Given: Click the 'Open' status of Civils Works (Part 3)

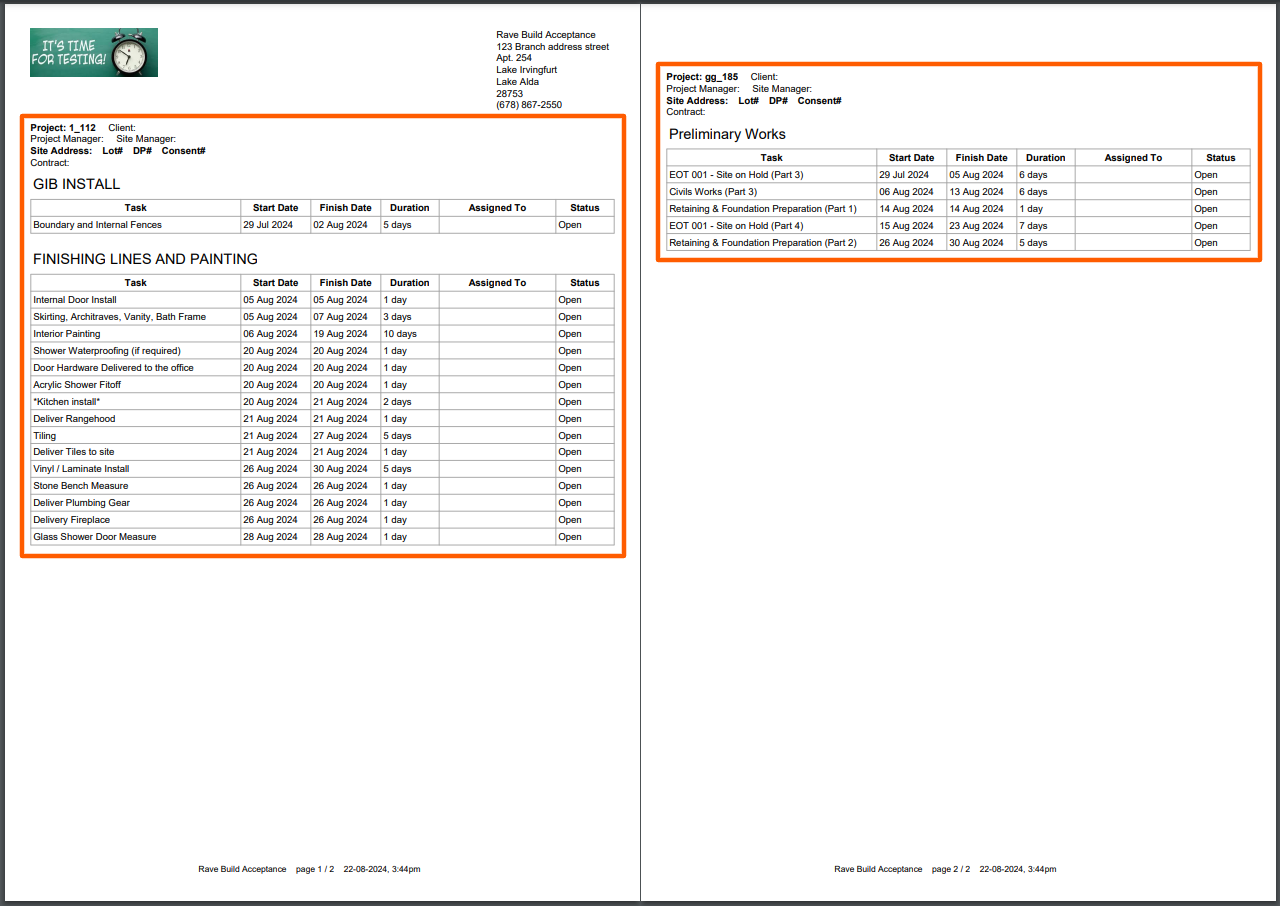Looking at the screenshot, I should [1206, 192].
